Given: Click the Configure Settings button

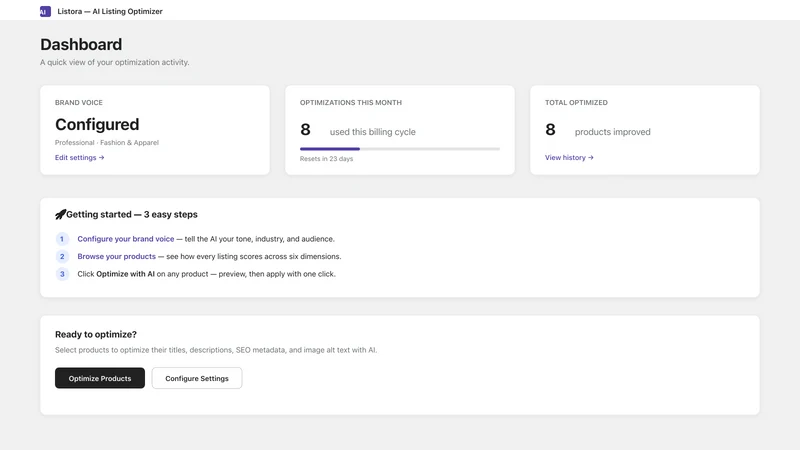Looking at the screenshot, I should 197,378.
